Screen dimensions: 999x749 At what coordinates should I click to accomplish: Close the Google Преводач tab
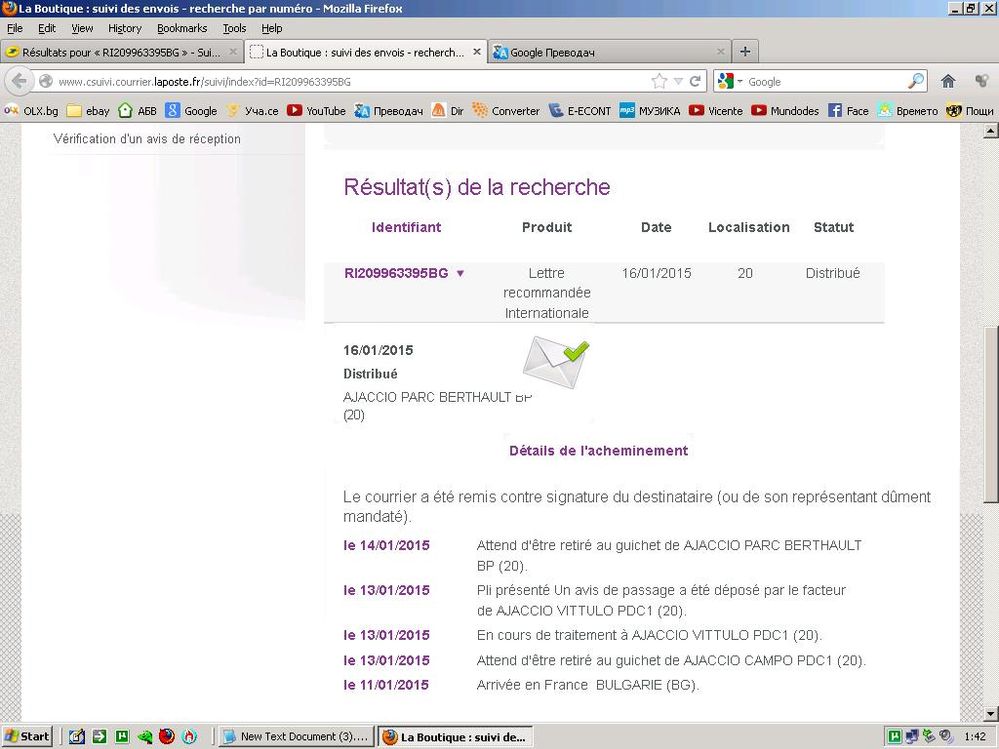click(721, 52)
